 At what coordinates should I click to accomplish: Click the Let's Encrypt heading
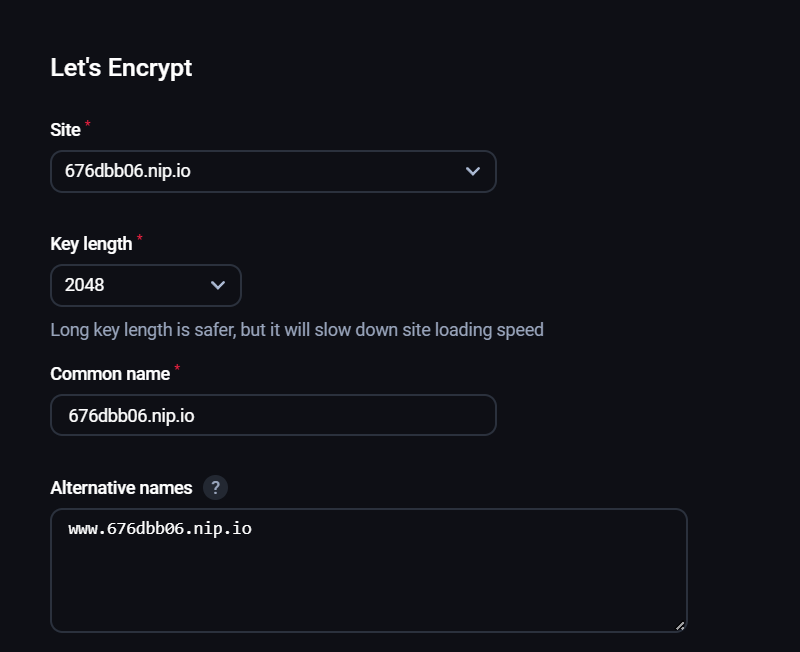(x=121, y=68)
